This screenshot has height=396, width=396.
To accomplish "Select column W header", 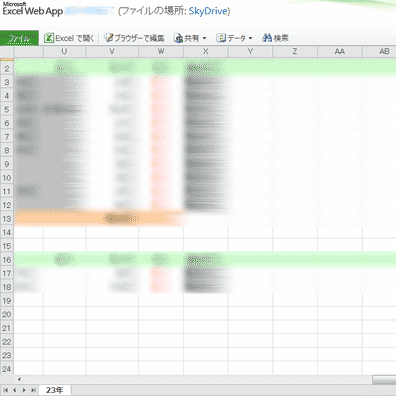I will pos(161,52).
